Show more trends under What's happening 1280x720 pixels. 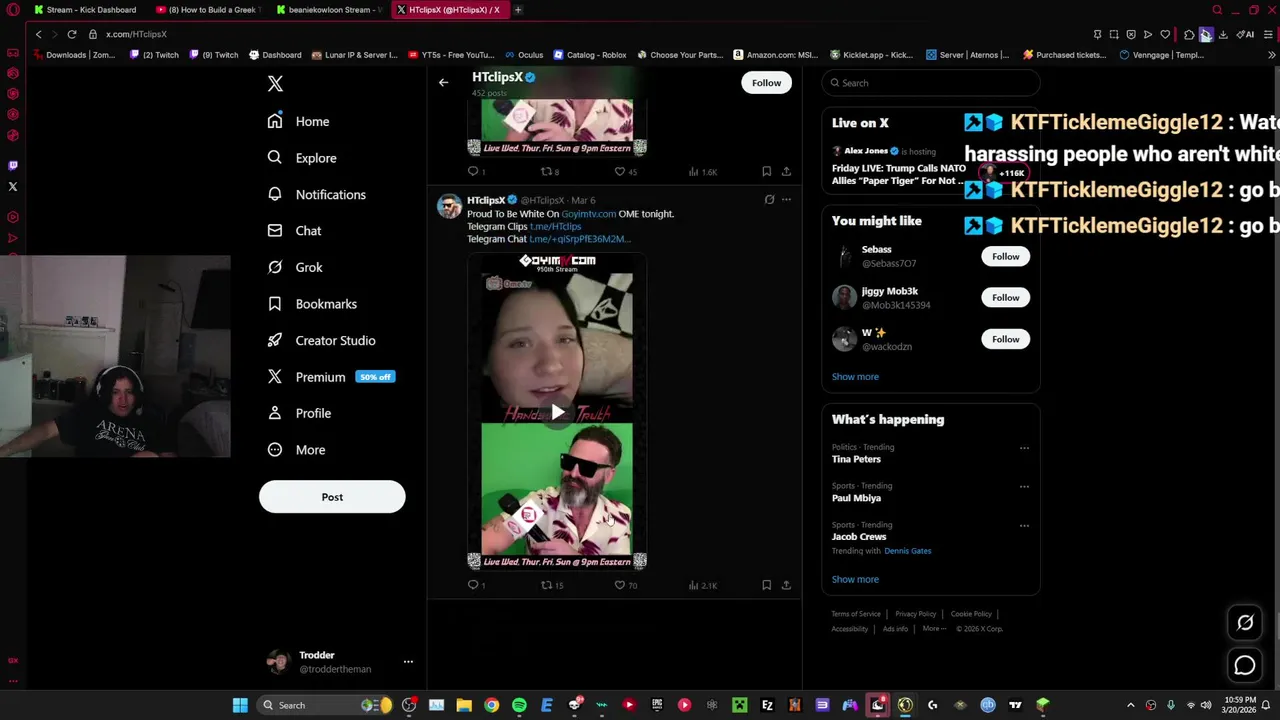[855, 579]
